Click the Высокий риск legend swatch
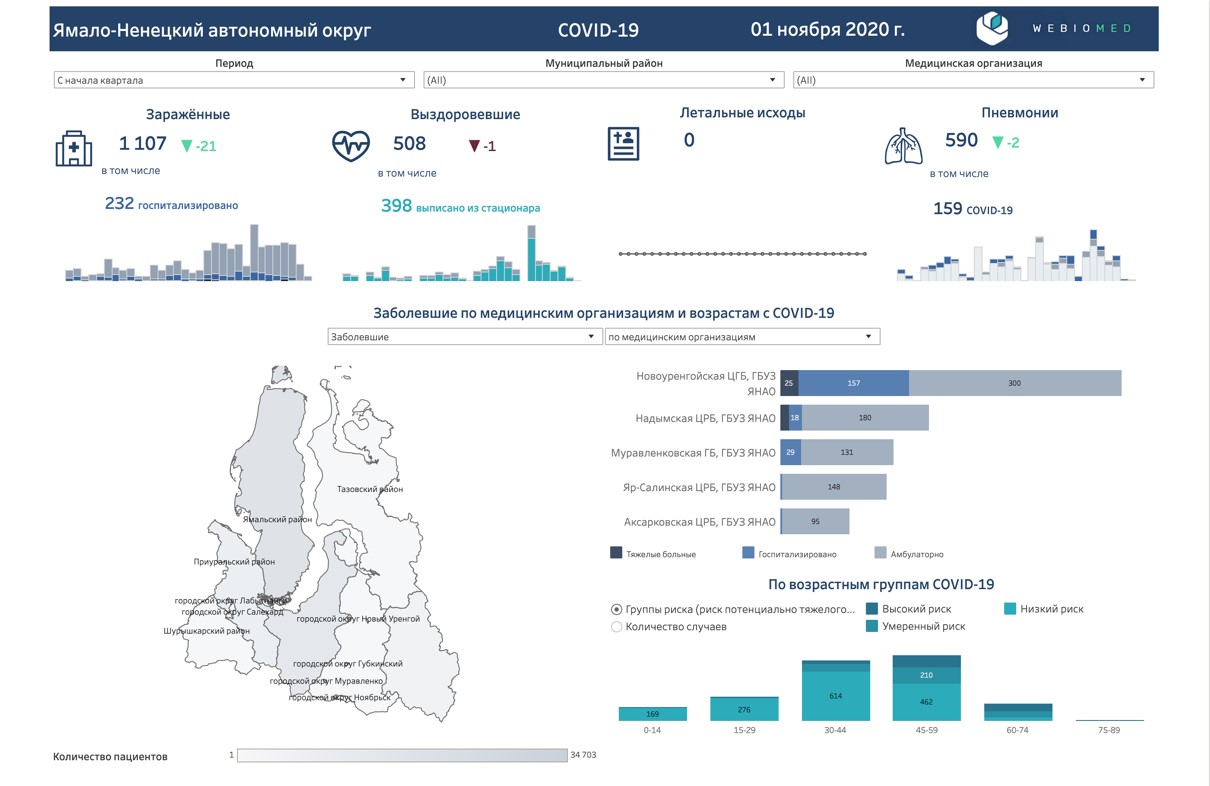 (872, 608)
